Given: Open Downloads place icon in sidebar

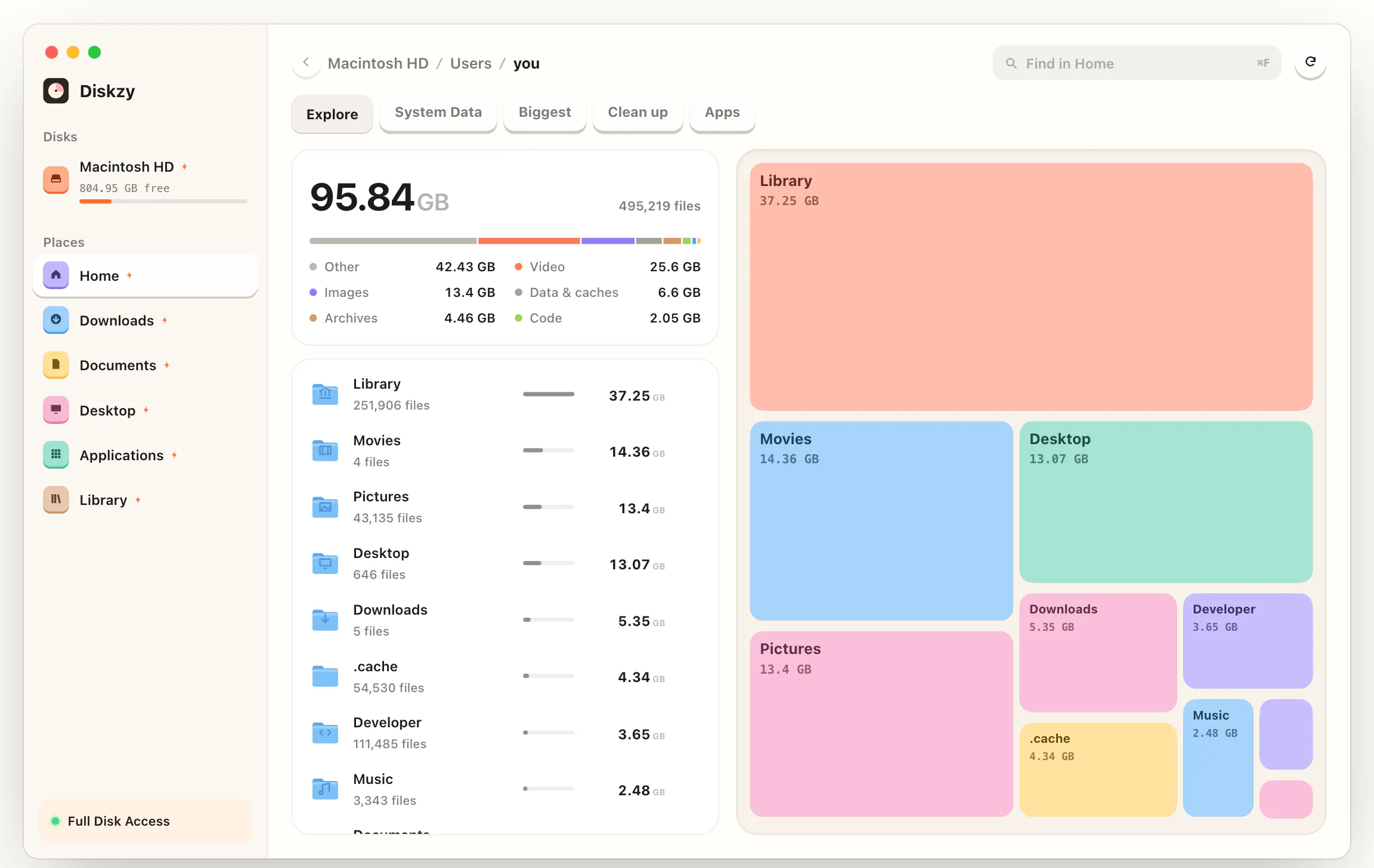Looking at the screenshot, I should click(x=56, y=320).
